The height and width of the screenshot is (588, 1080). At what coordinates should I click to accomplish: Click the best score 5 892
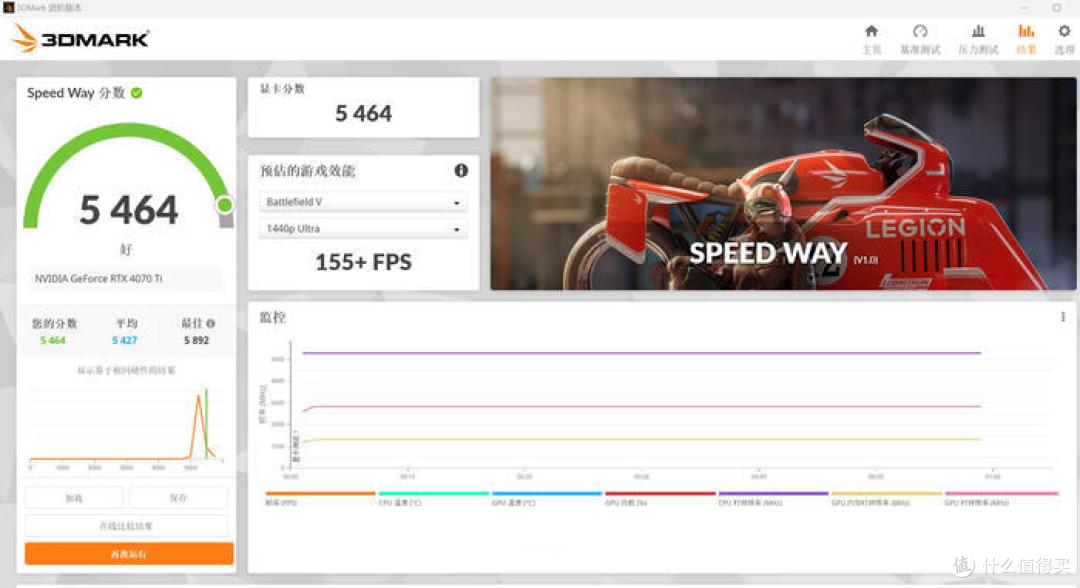(x=196, y=340)
